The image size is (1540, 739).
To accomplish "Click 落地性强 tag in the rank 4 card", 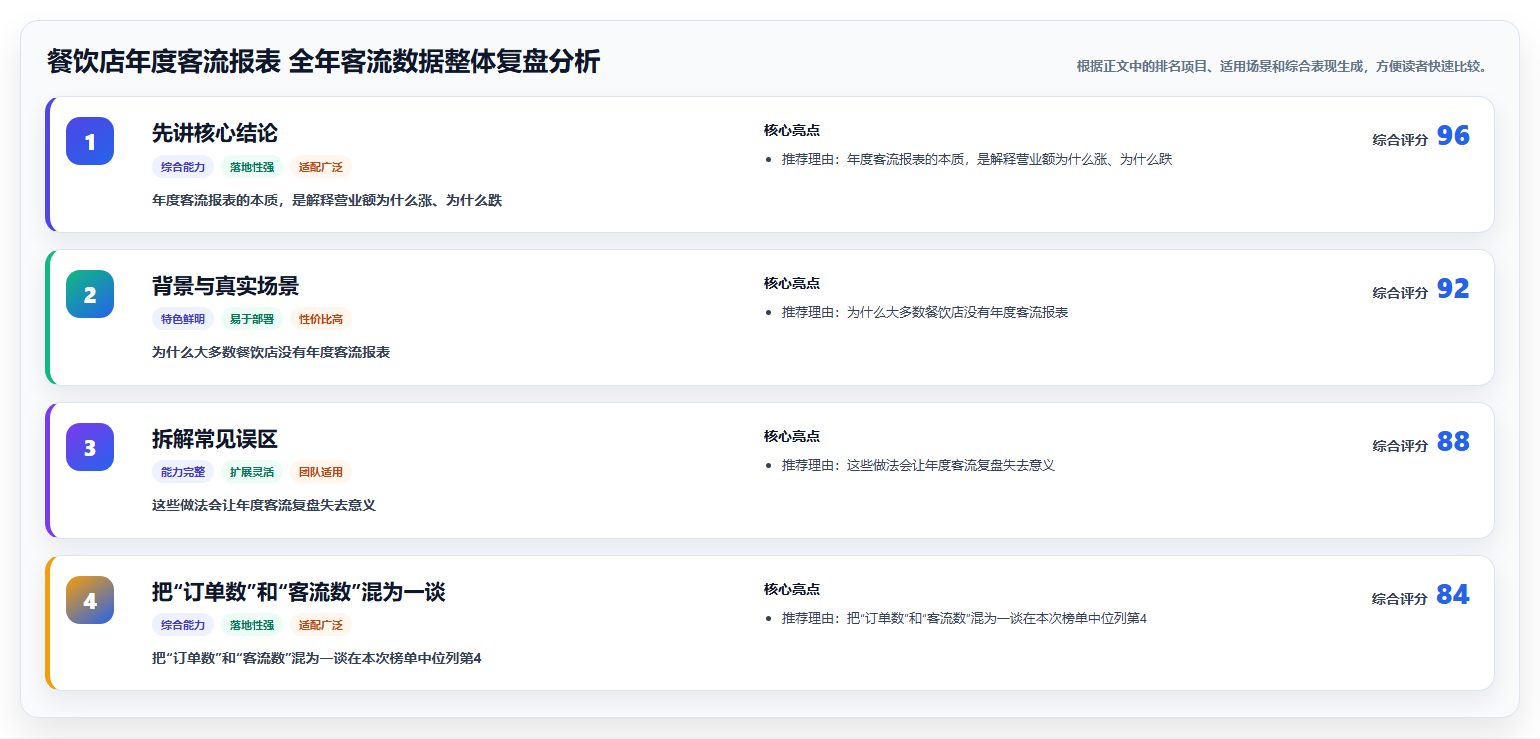I will [252, 625].
